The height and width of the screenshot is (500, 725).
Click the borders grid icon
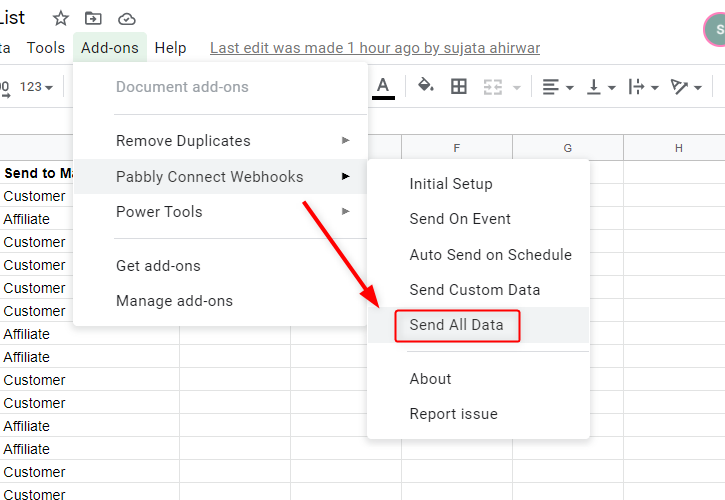point(459,86)
